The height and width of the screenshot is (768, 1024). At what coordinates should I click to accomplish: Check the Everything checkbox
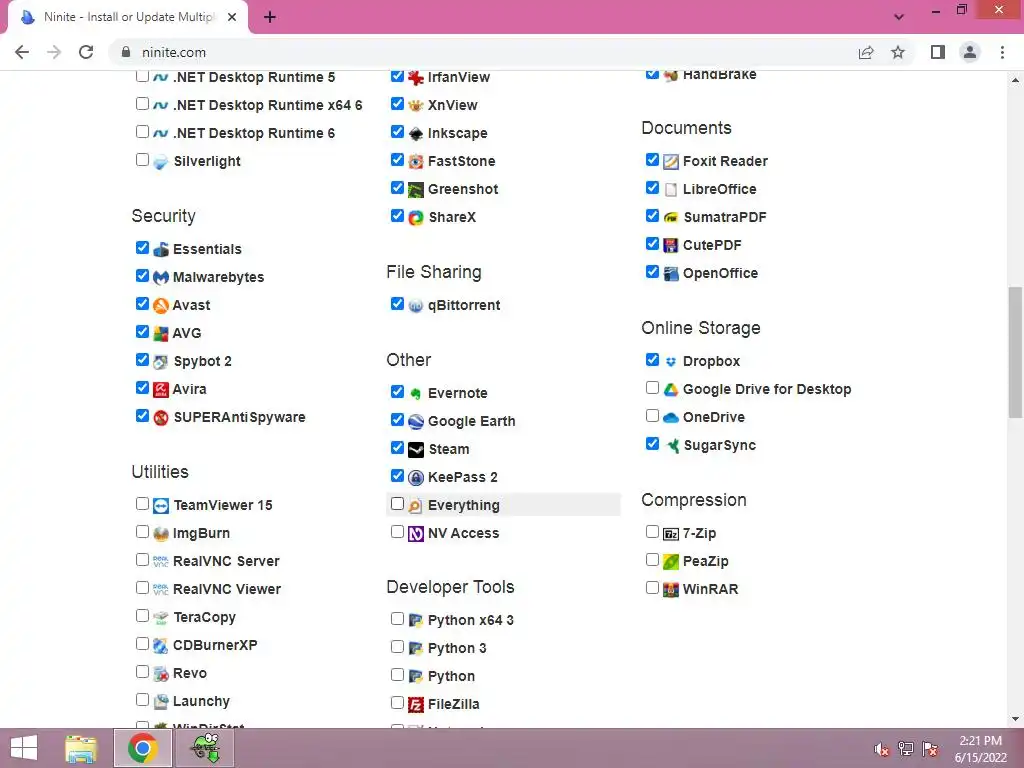(397, 504)
